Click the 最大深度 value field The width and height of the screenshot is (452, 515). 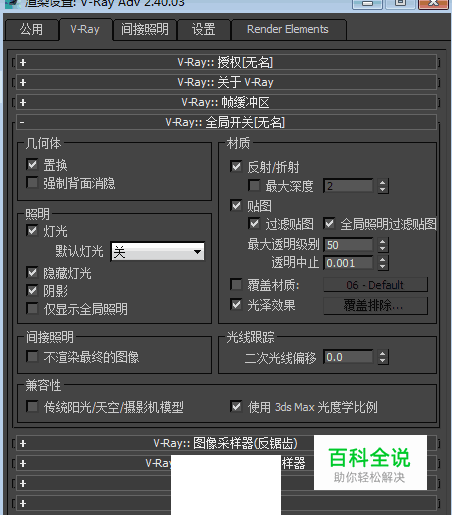click(x=348, y=186)
